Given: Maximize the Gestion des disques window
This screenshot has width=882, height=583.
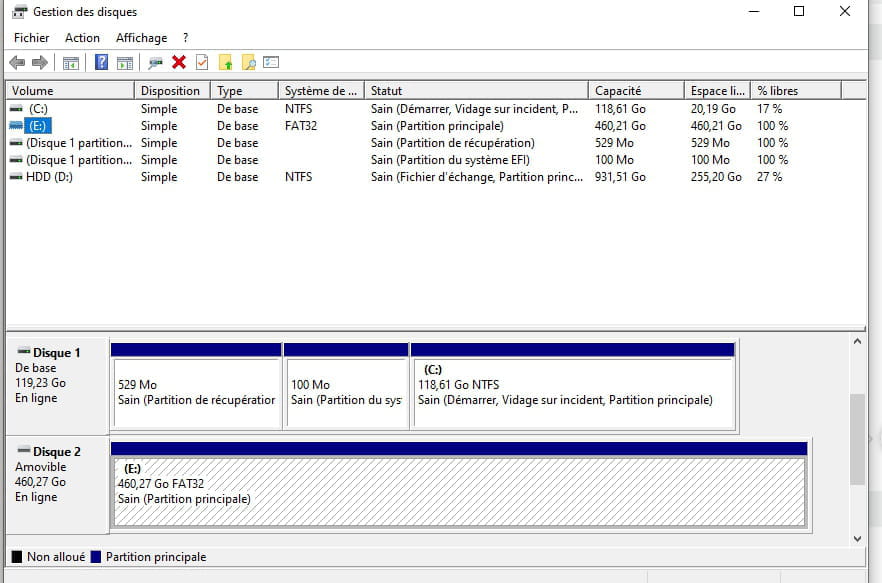Looking at the screenshot, I should (x=799, y=11).
